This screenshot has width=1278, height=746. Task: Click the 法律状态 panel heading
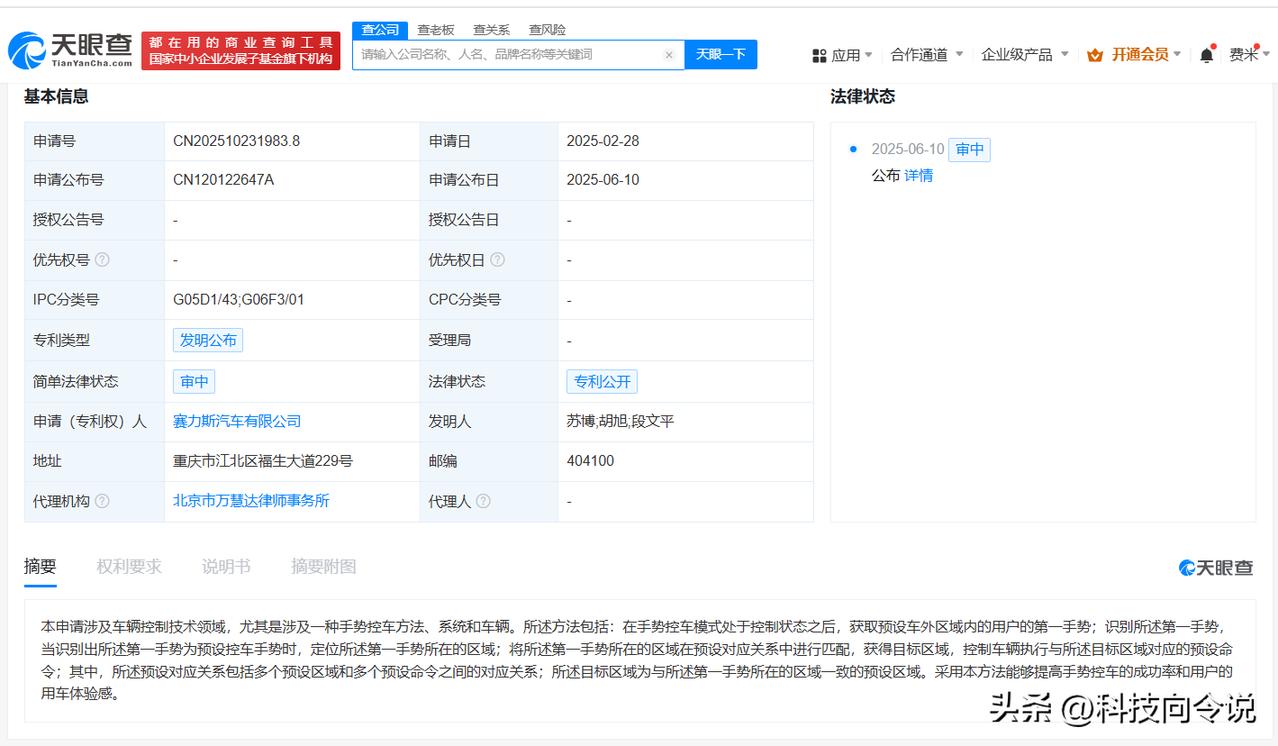click(862, 96)
